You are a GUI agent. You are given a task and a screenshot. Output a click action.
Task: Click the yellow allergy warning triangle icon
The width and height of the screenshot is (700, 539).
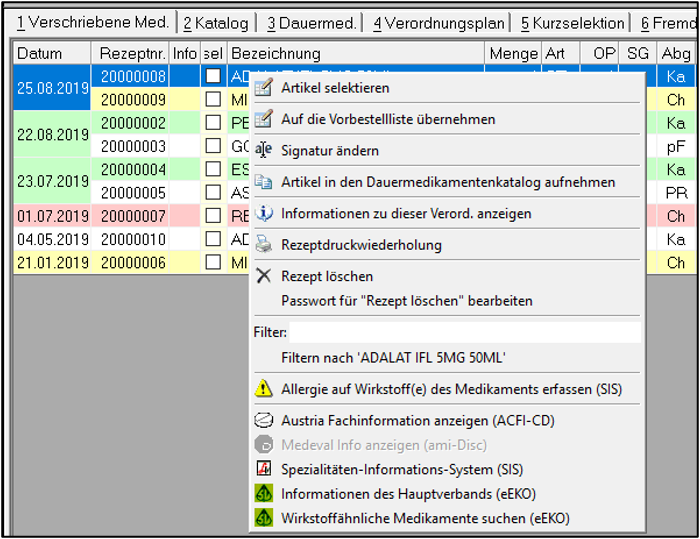click(x=263, y=389)
